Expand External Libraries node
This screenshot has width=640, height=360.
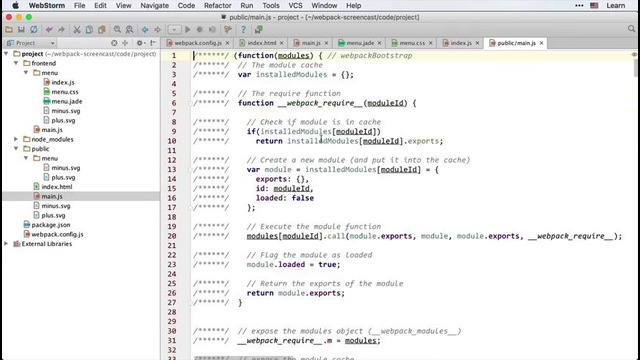coord(6,244)
